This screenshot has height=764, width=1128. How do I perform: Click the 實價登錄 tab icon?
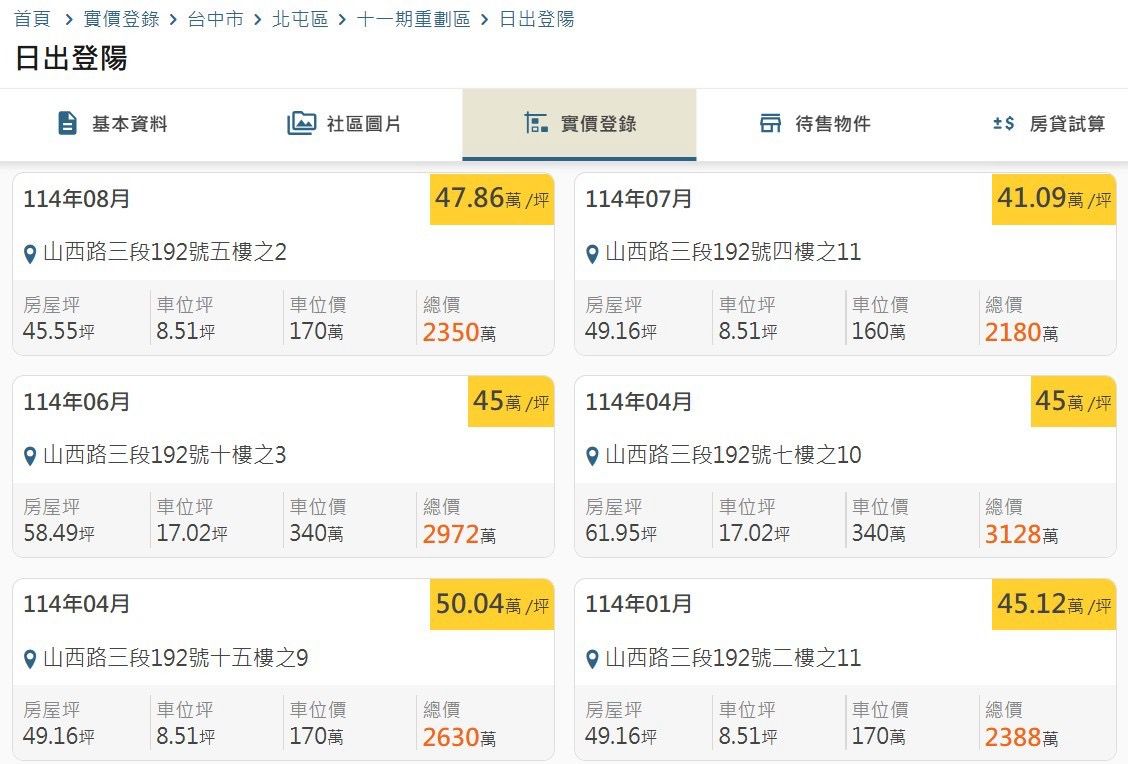coord(536,124)
